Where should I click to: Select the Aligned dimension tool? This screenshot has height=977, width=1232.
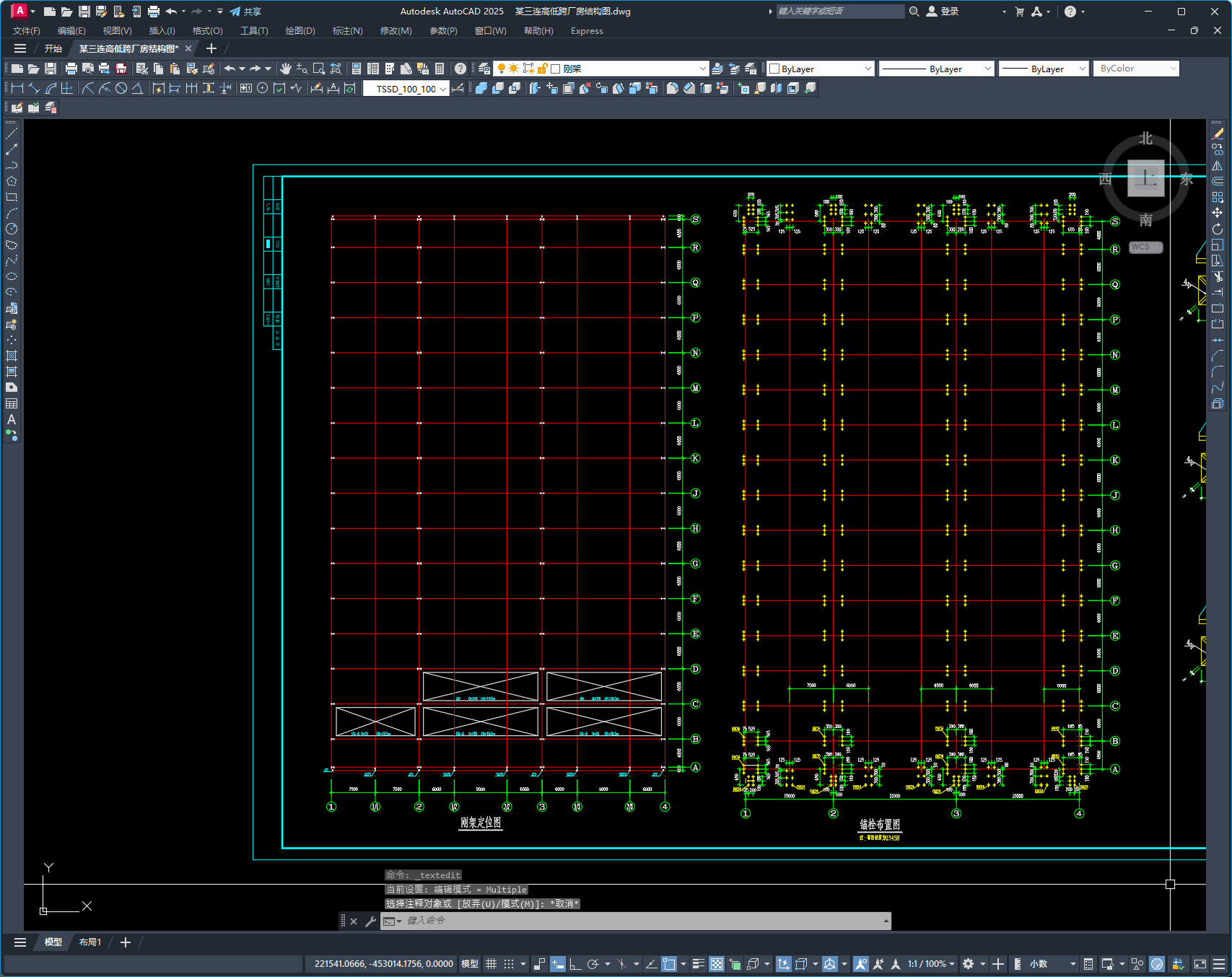34,88
